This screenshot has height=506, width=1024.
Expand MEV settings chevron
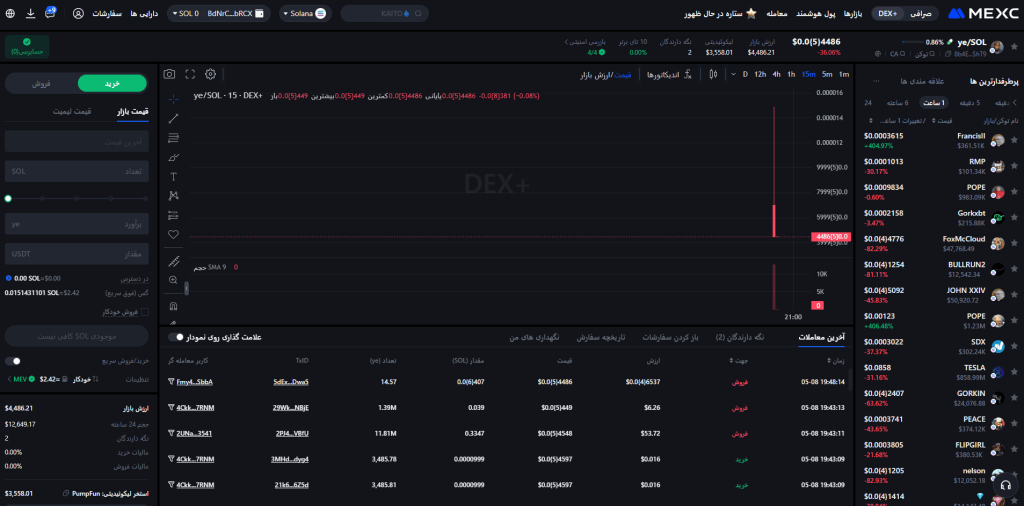tap(9, 379)
